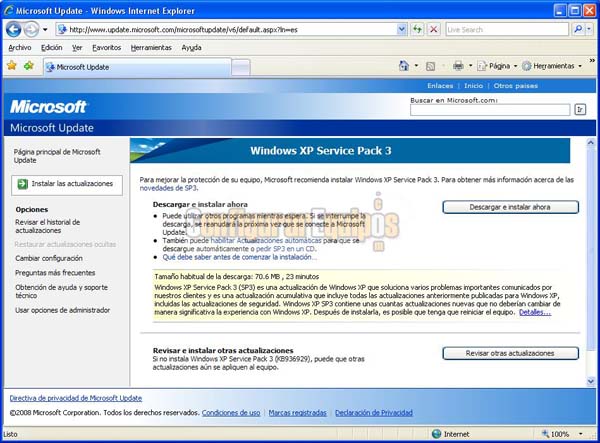Open the Ver menu

(x=77, y=48)
